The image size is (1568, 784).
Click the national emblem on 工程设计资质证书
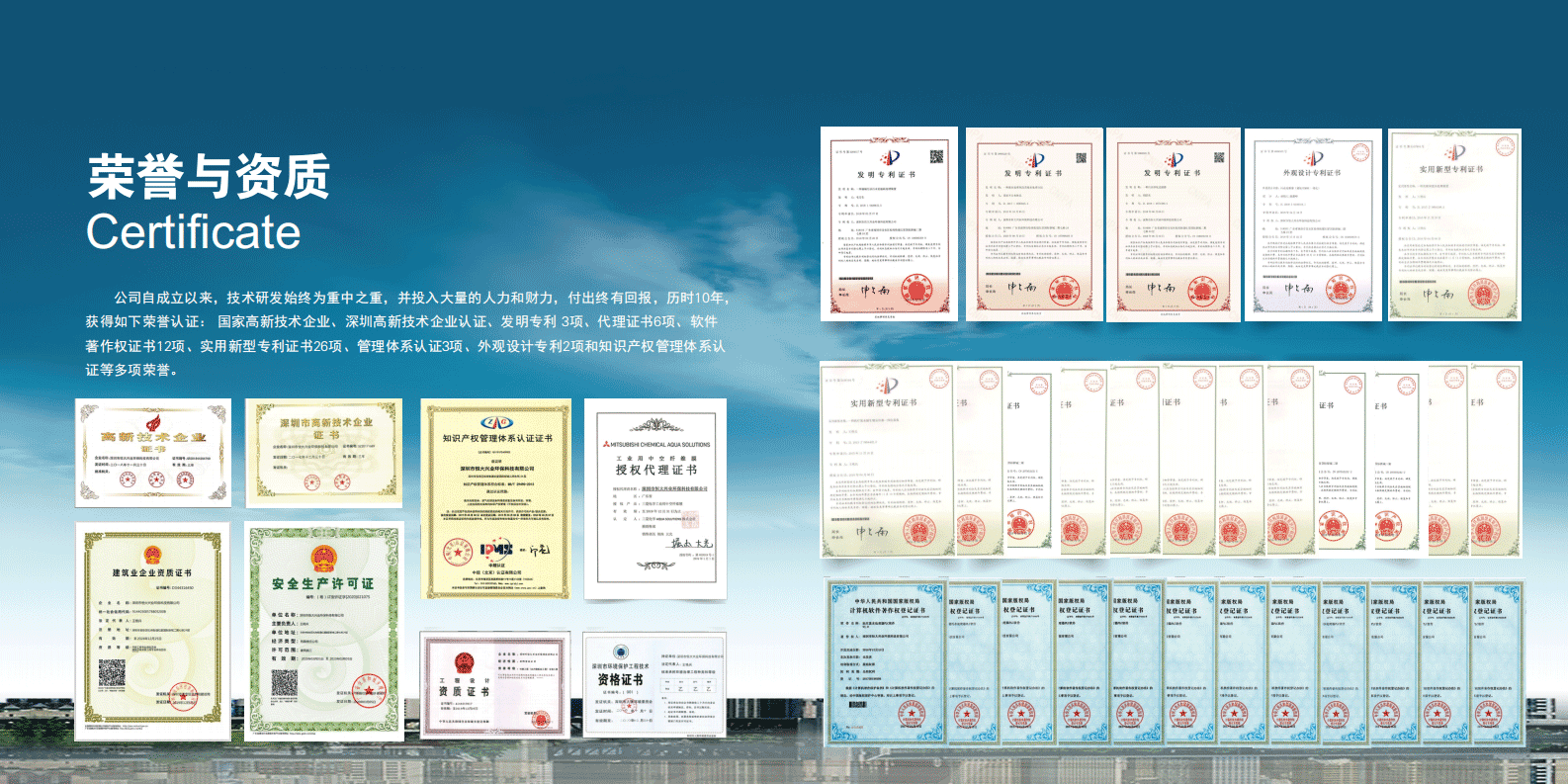(465, 662)
